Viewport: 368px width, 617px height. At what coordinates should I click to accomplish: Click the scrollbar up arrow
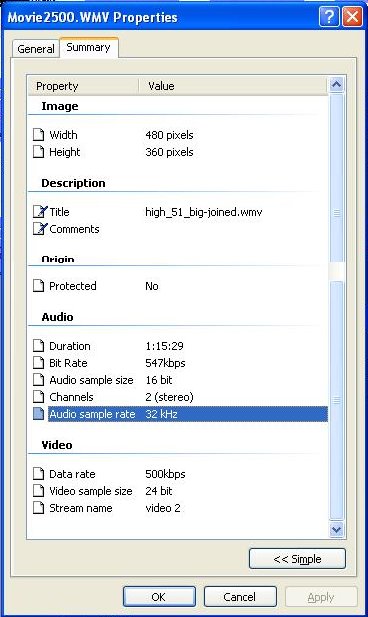tap(337, 84)
